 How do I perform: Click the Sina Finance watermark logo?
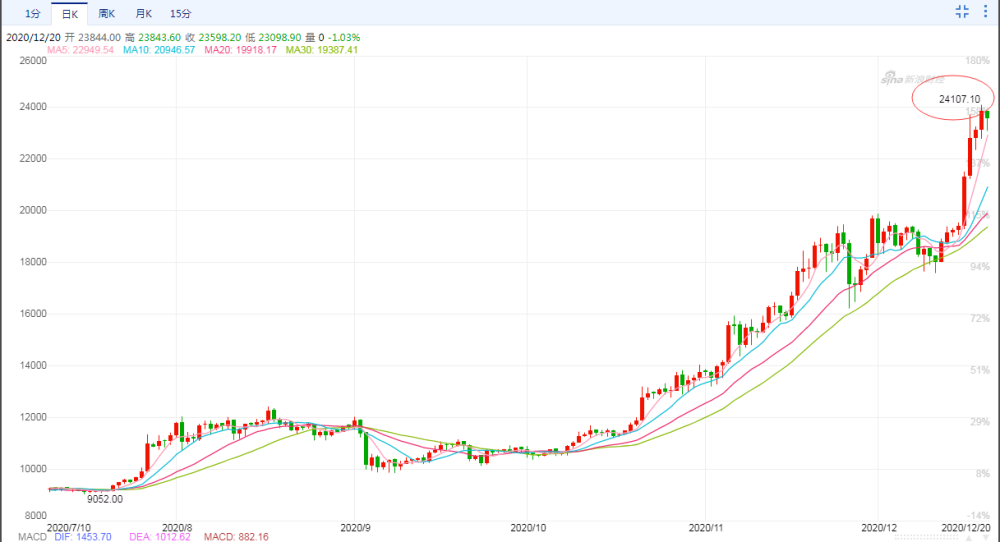(x=913, y=78)
